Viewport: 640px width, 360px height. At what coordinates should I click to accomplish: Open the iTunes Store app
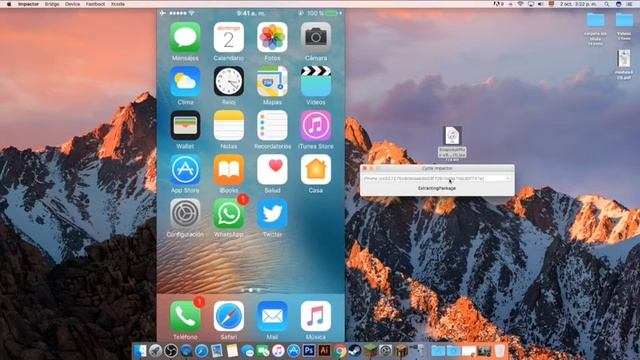pyautogui.click(x=316, y=126)
